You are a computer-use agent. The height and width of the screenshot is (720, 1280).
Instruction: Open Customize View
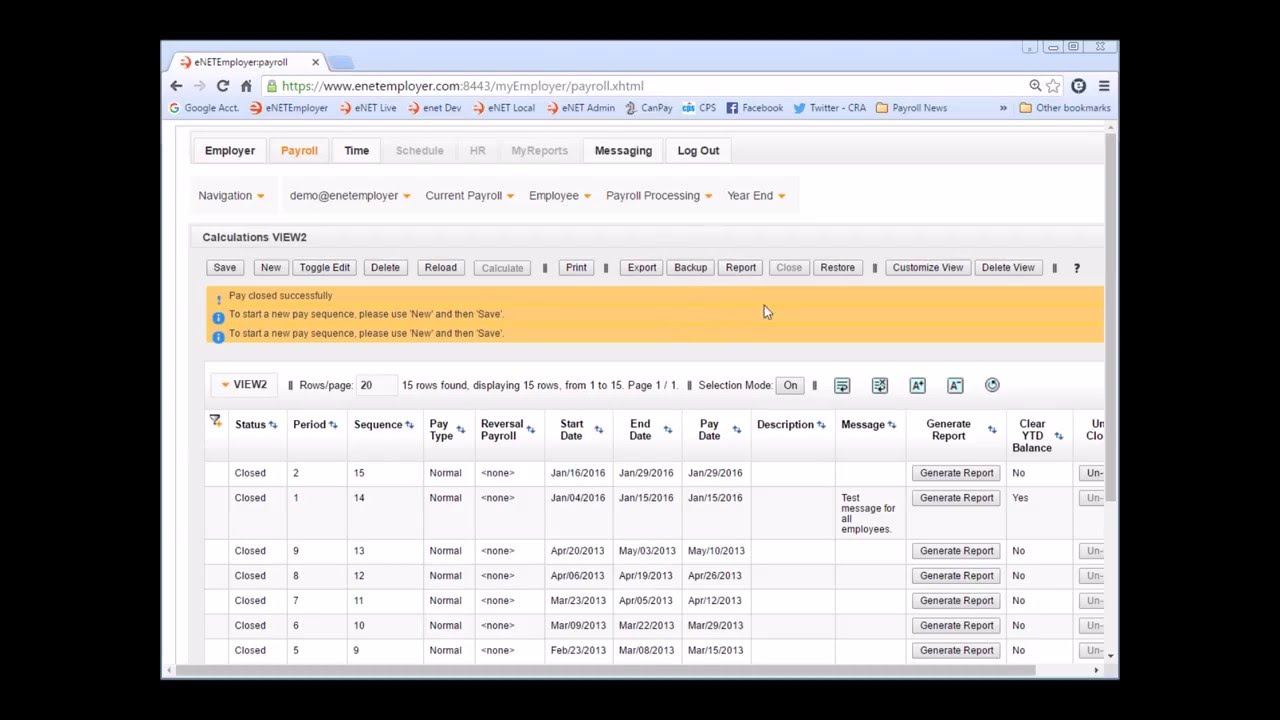pyautogui.click(x=928, y=268)
